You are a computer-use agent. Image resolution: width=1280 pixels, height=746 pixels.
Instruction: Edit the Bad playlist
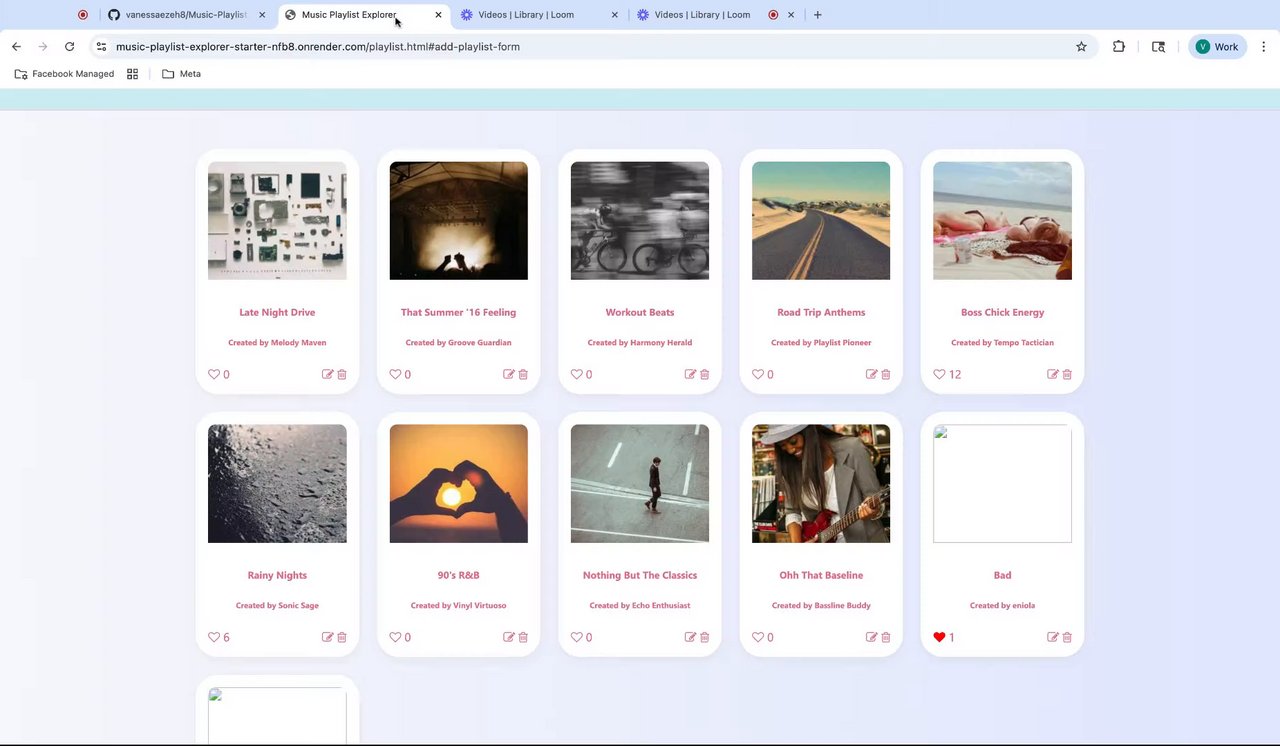click(1052, 637)
